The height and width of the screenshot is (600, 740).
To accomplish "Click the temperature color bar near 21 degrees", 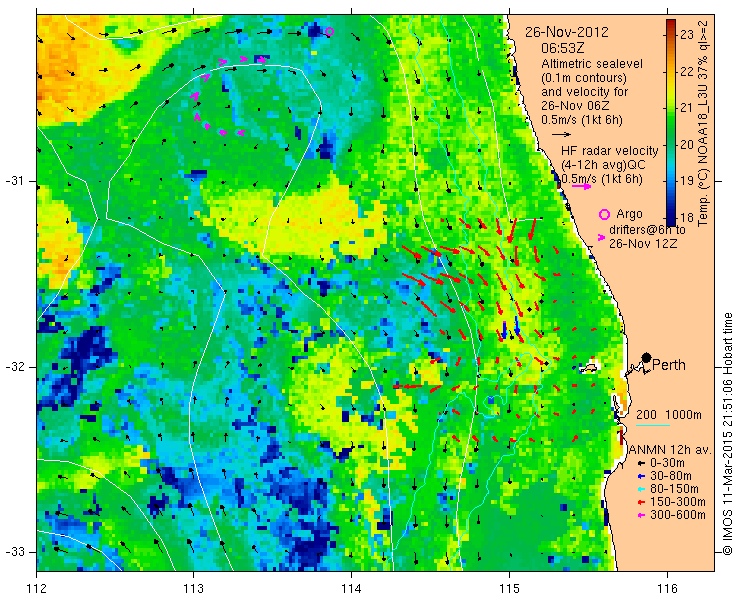I will tap(671, 108).
